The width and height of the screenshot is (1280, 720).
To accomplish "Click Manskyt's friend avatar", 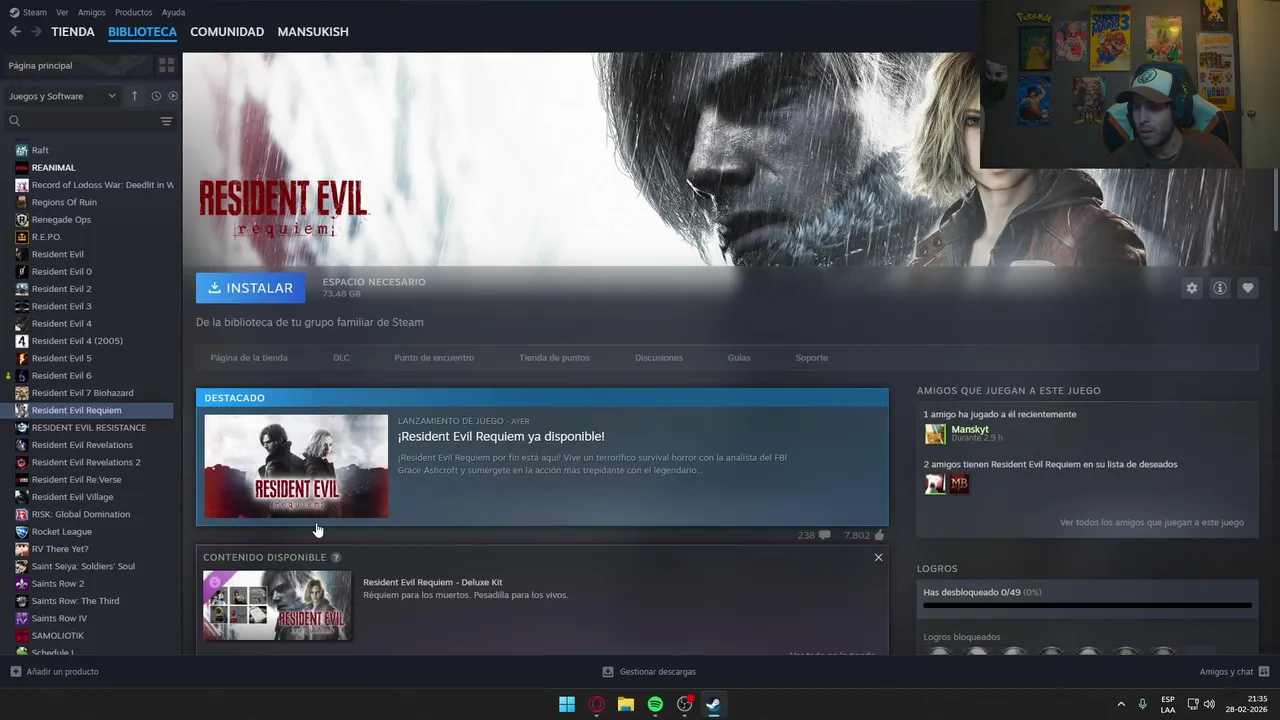I will (x=935, y=434).
